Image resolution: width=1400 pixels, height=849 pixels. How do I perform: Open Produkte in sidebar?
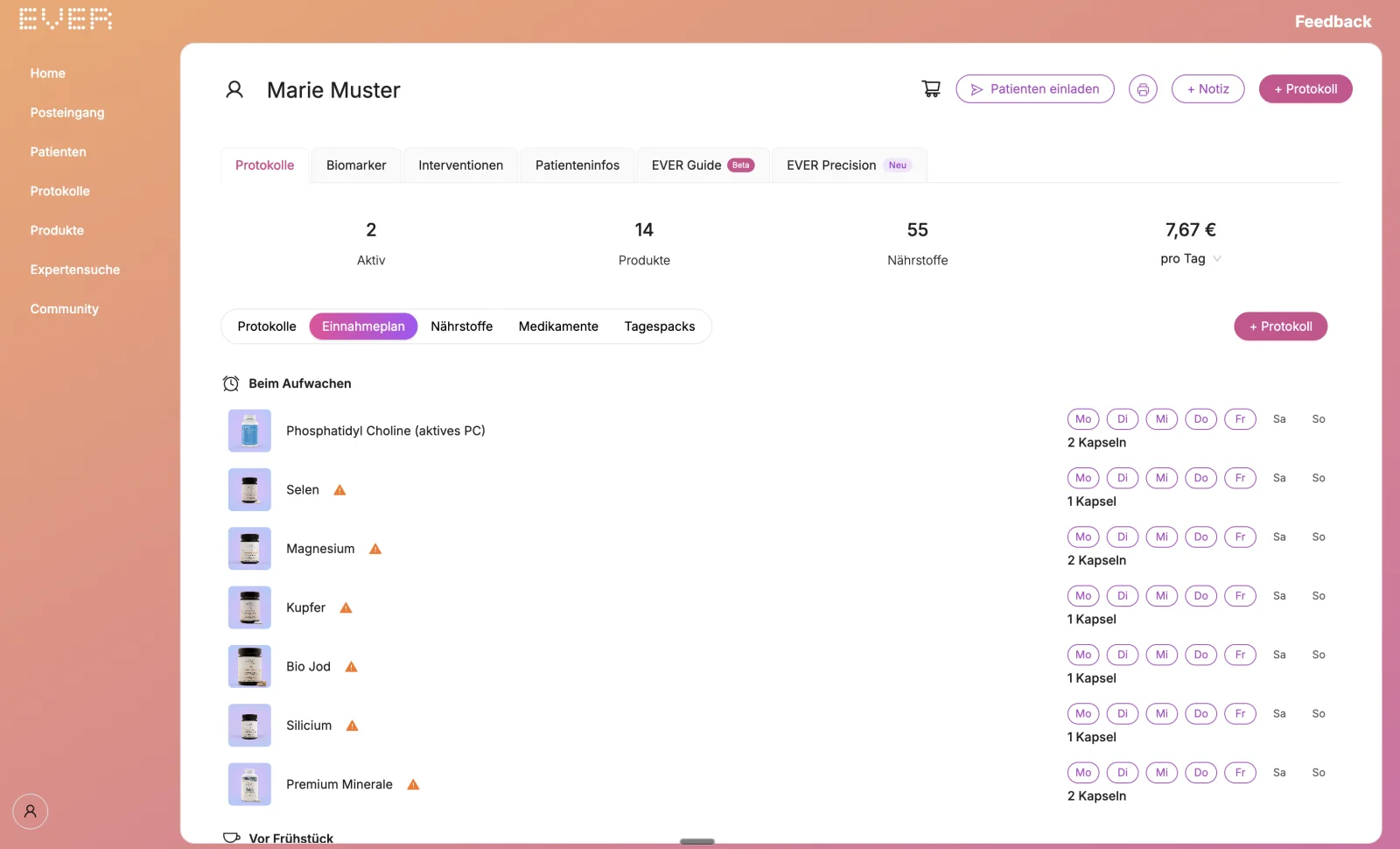point(57,231)
